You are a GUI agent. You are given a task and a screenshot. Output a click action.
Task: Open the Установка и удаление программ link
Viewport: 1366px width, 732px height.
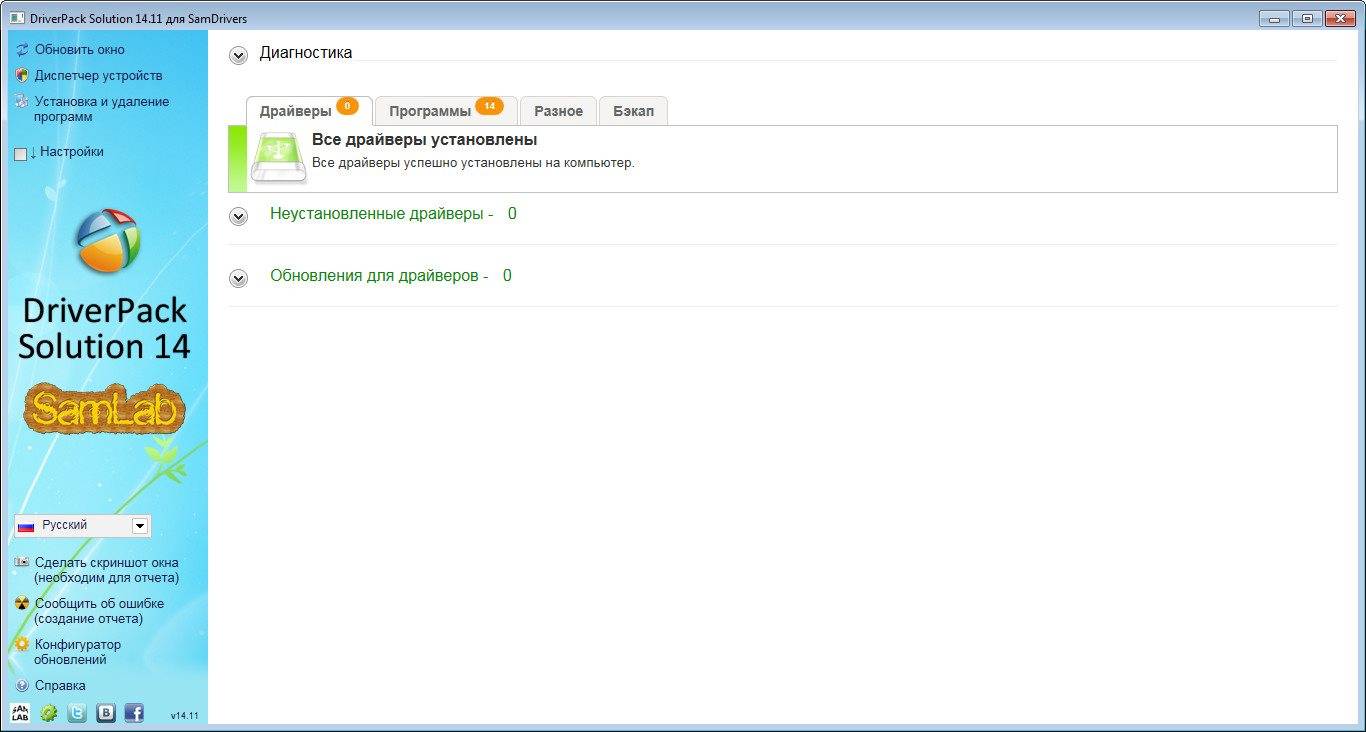click(x=101, y=109)
